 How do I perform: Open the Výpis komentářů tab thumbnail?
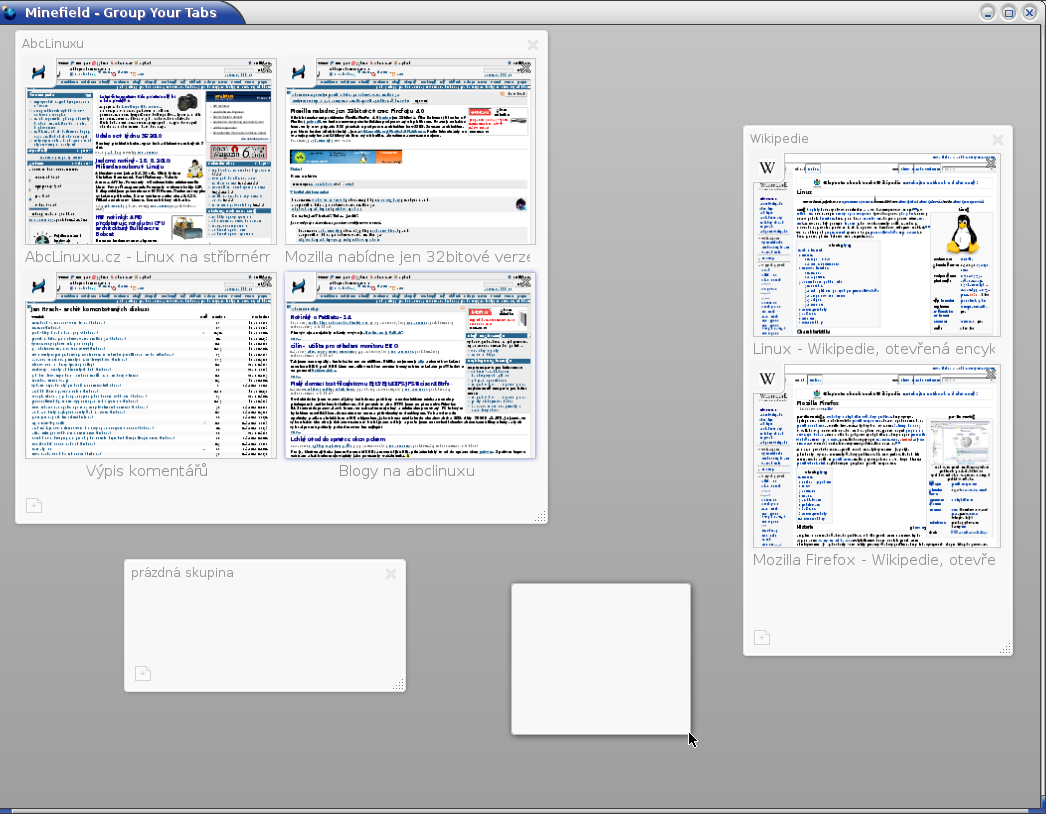click(x=151, y=366)
